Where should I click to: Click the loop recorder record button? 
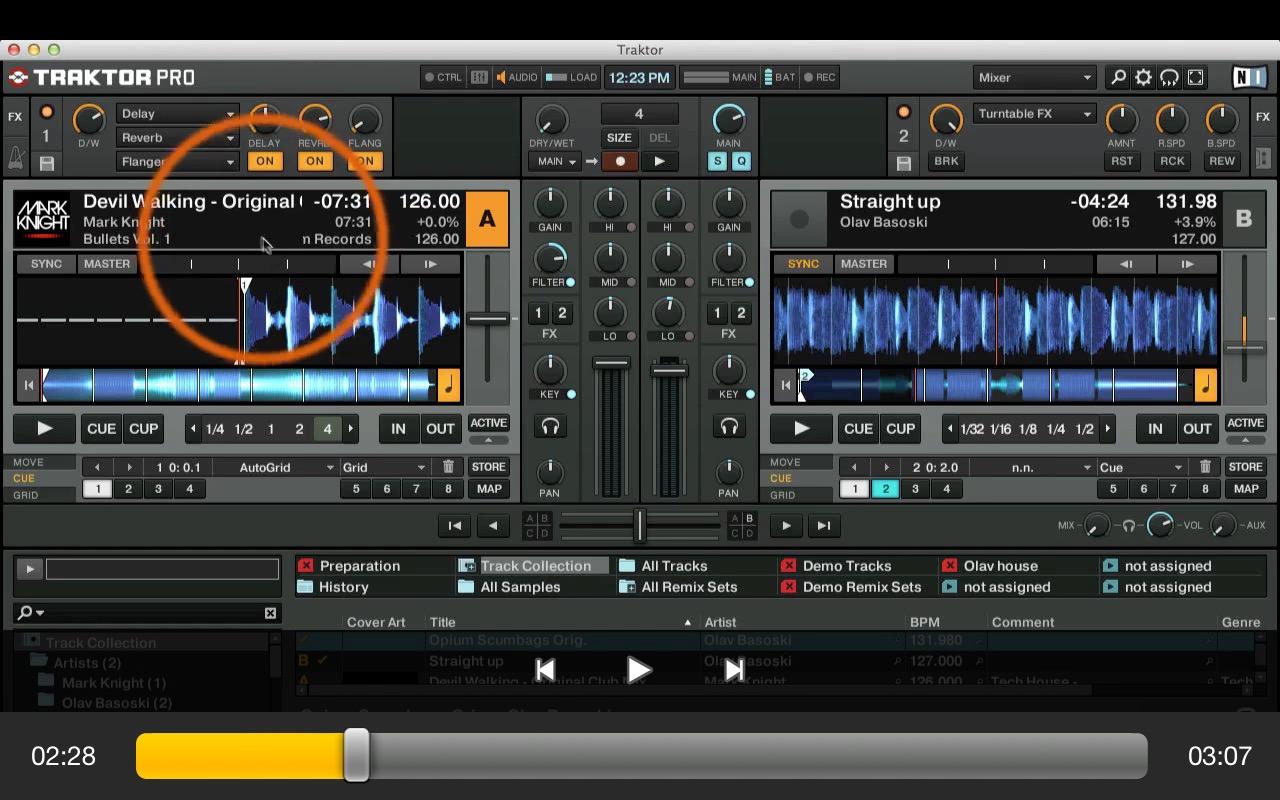(620, 161)
